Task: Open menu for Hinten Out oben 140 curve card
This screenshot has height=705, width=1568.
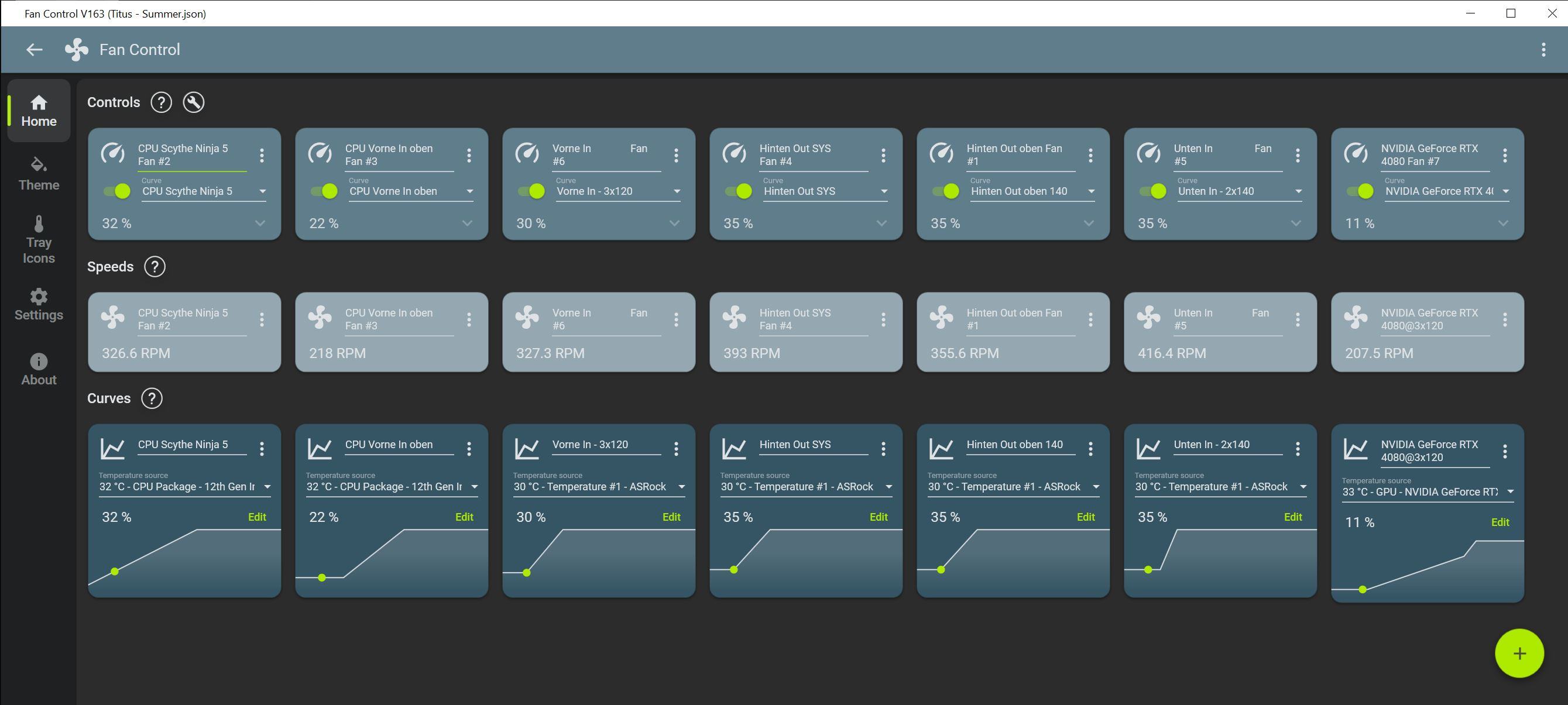Action: (x=1090, y=449)
